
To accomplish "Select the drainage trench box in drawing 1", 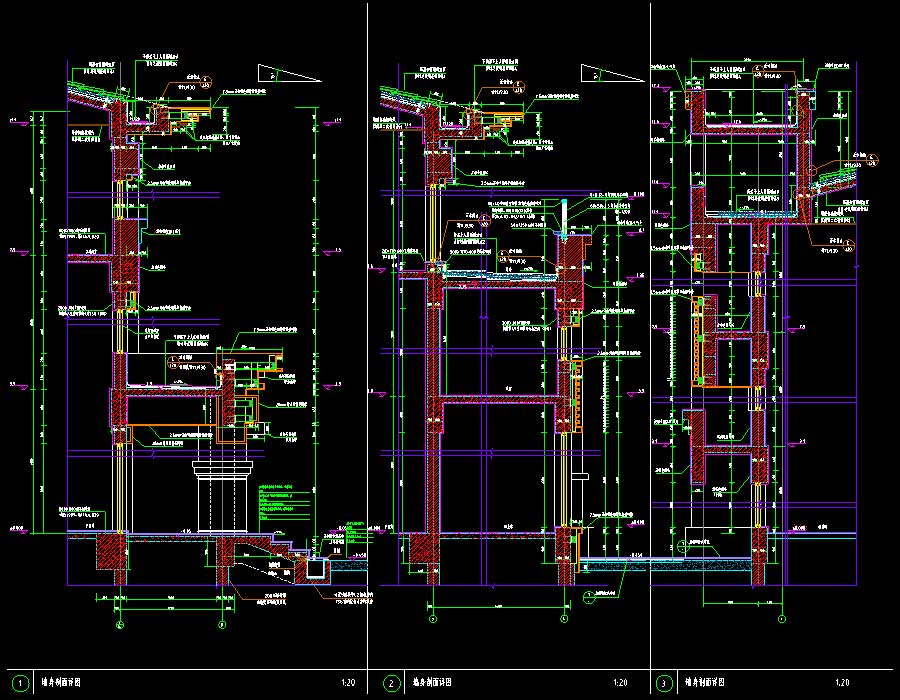I will (x=316, y=568).
